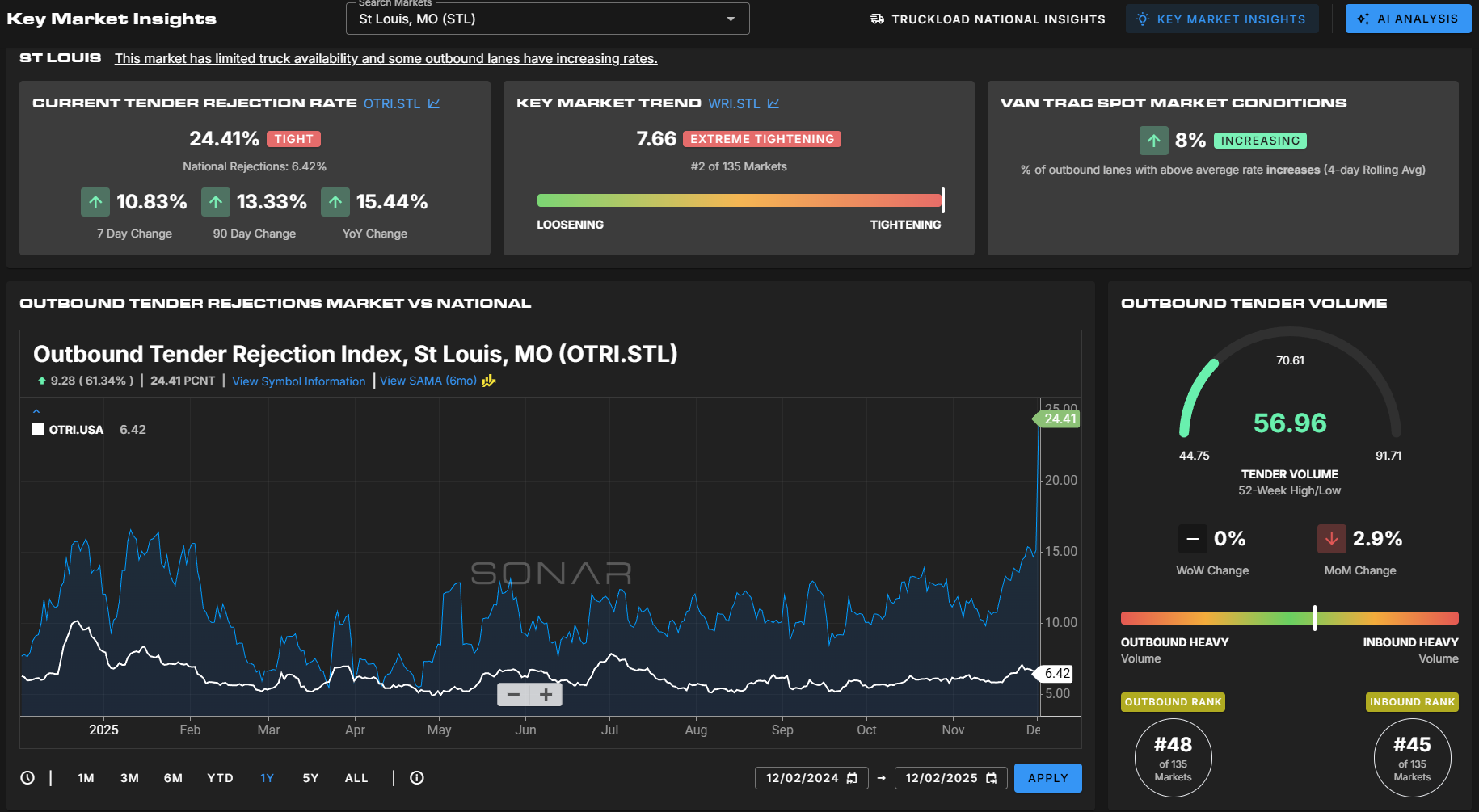This screenshot has height=812, width=1479.
Task: Select the 1M time range
Action: tap(86, 778)
